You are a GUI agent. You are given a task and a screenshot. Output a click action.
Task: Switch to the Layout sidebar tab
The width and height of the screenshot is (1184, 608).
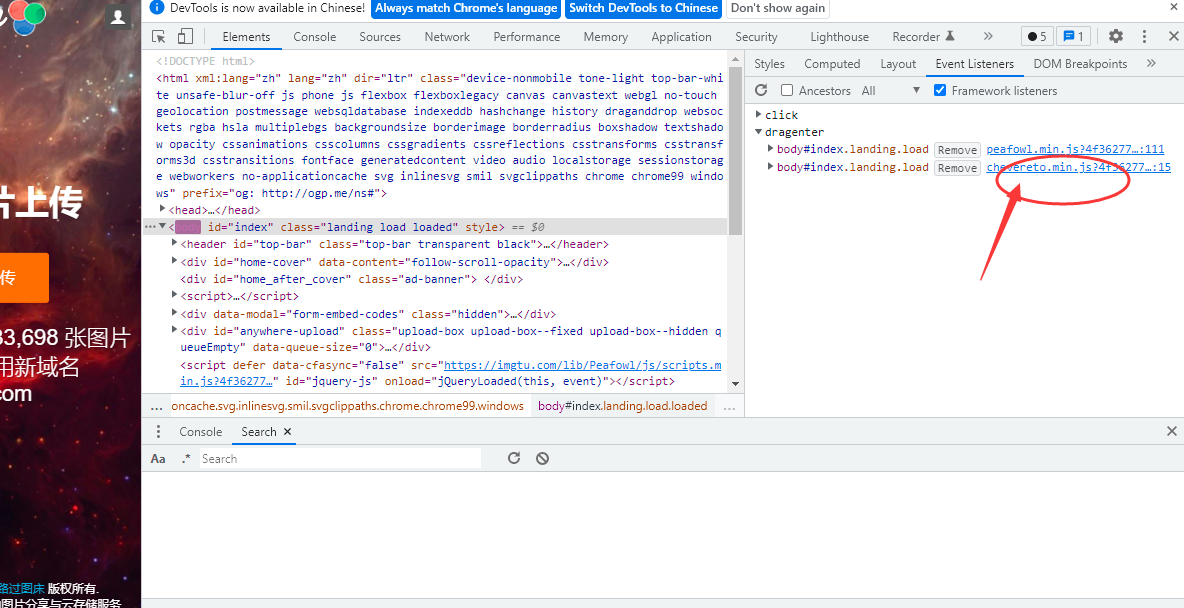pos(898,63)
